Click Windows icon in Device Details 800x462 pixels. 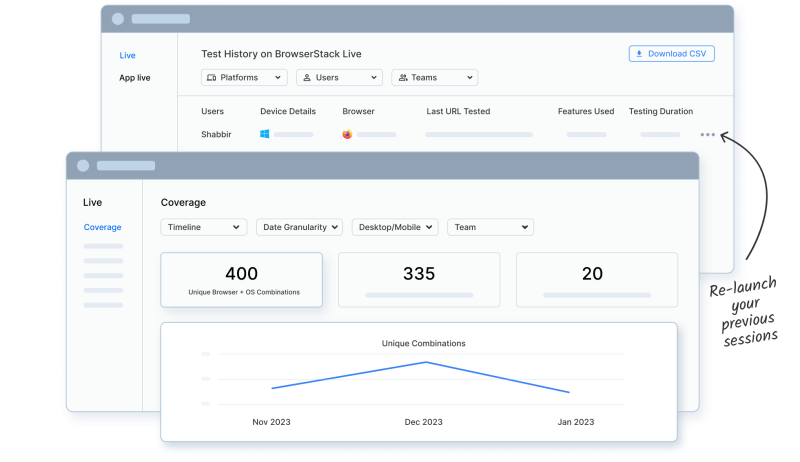tap(265, 134)
